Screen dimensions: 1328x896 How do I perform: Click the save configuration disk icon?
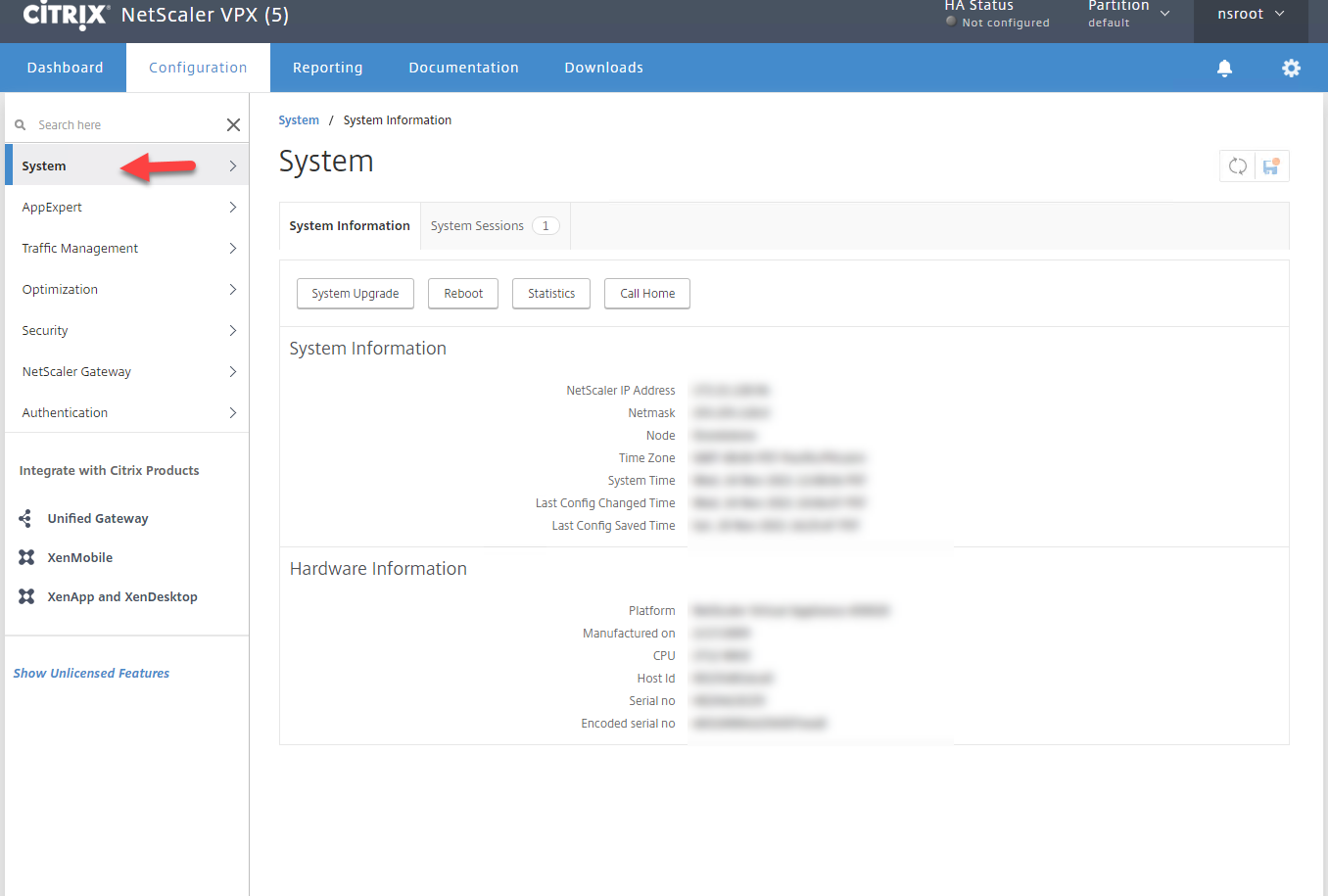1271,166
